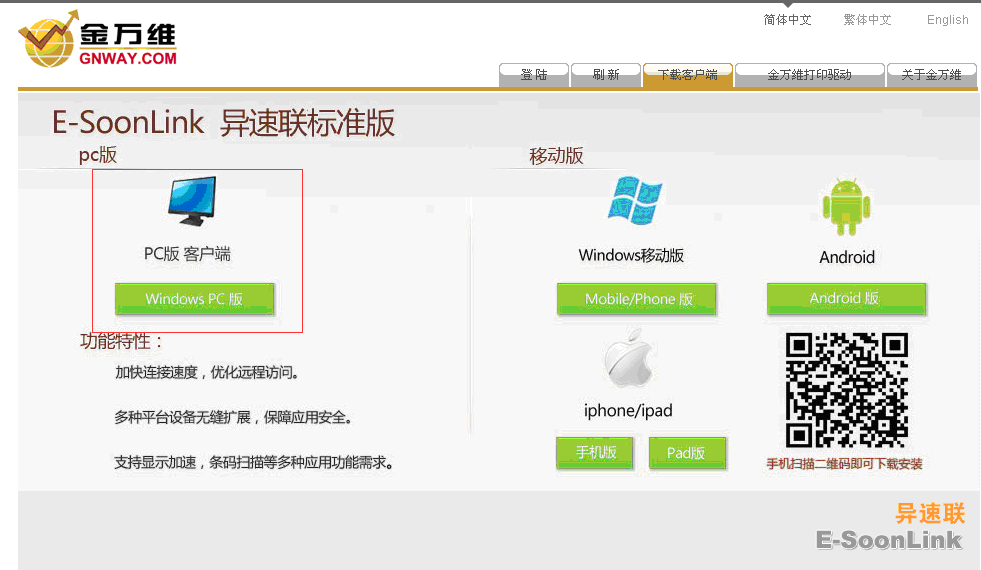Image resolution: width=981 pixels, height=570 pixels.
Task: Click the Android label under robot
Action: coord(847,257)
